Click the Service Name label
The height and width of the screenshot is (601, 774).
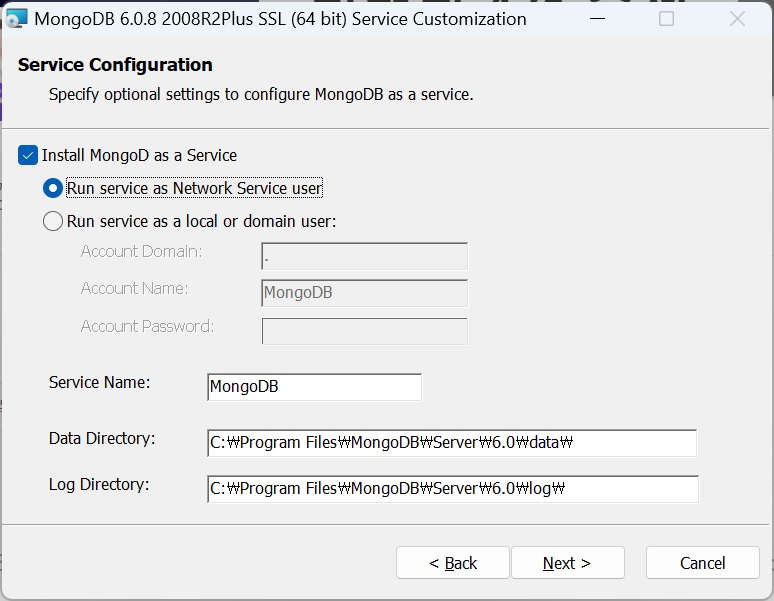click(x=99, y=382)
